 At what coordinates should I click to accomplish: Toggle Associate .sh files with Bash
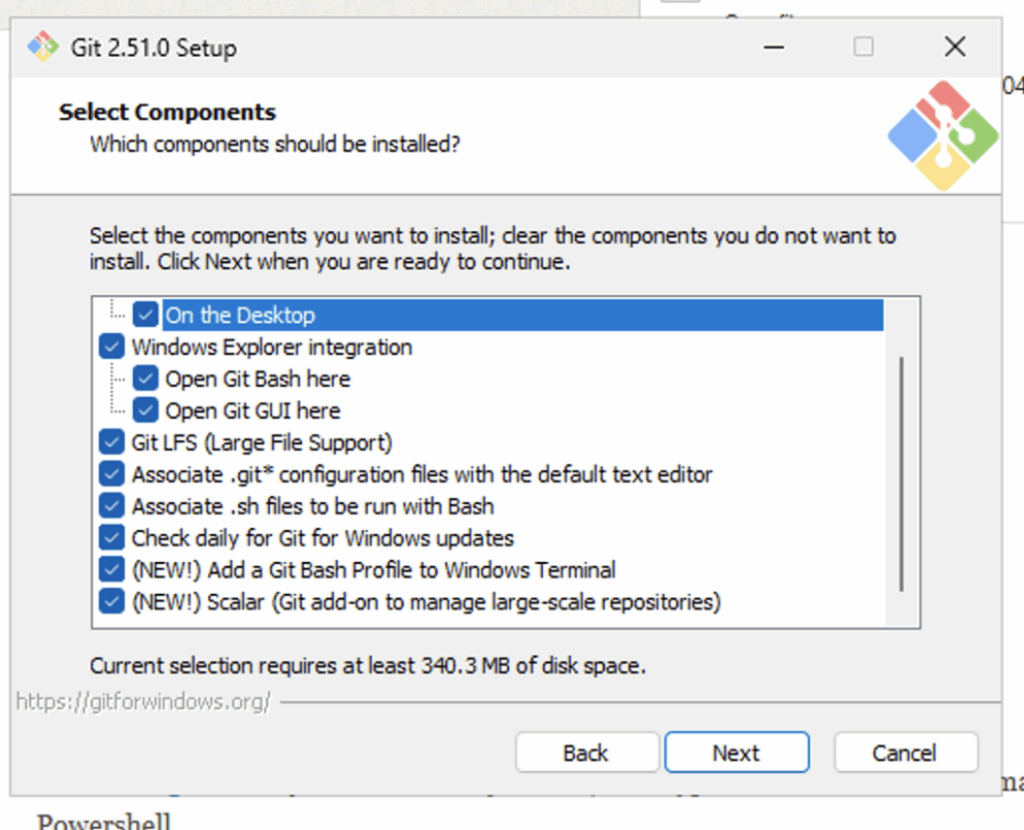point(112,507)
